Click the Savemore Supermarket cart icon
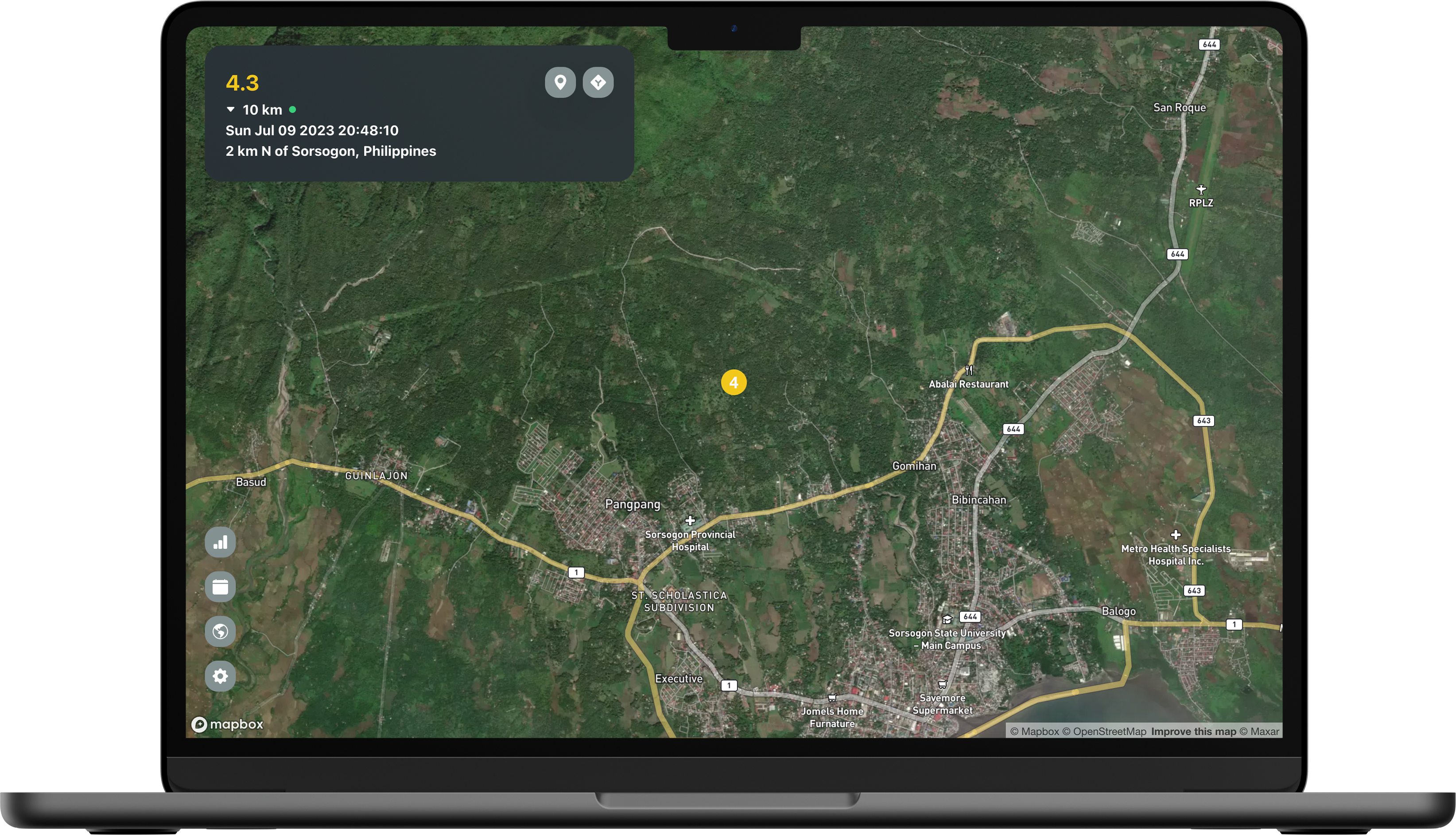Viewport: 1456px width, 835px height. point(942,684)
